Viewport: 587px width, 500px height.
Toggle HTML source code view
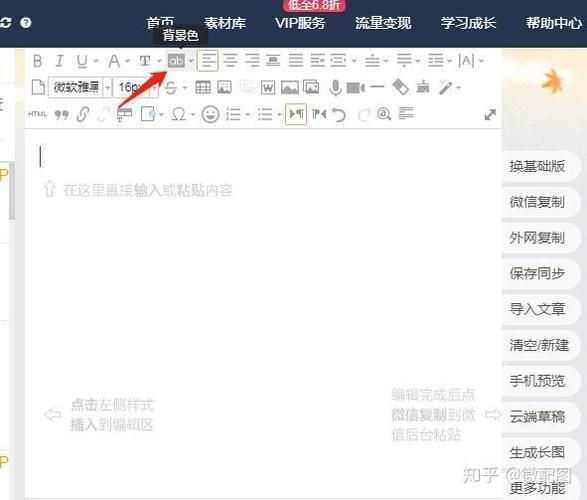tap(37, 114)
